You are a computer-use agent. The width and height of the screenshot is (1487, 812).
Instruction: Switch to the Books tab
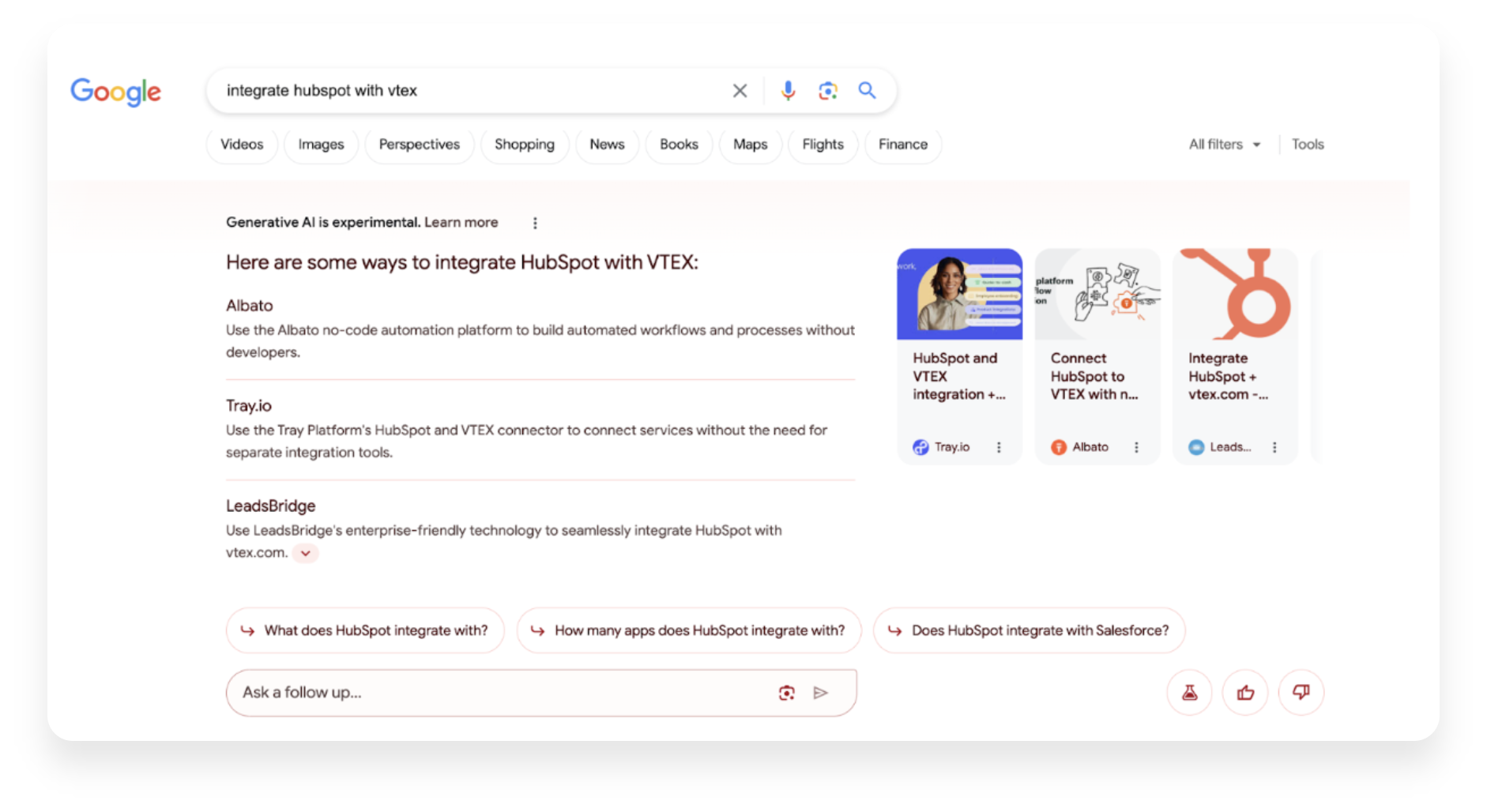click(x=679, y=145)
